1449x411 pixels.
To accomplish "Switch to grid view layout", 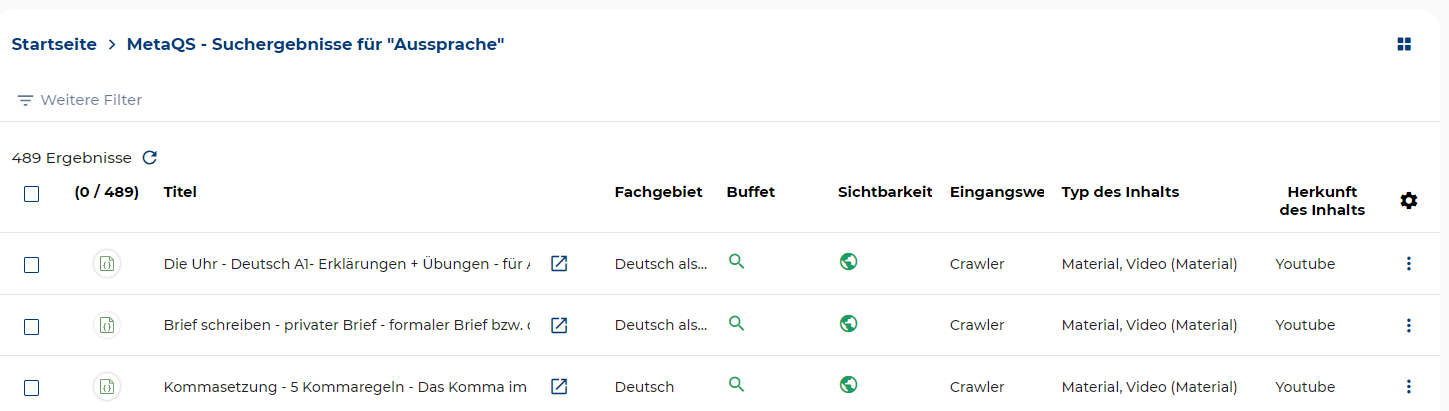I will (x=1404, y=44).
